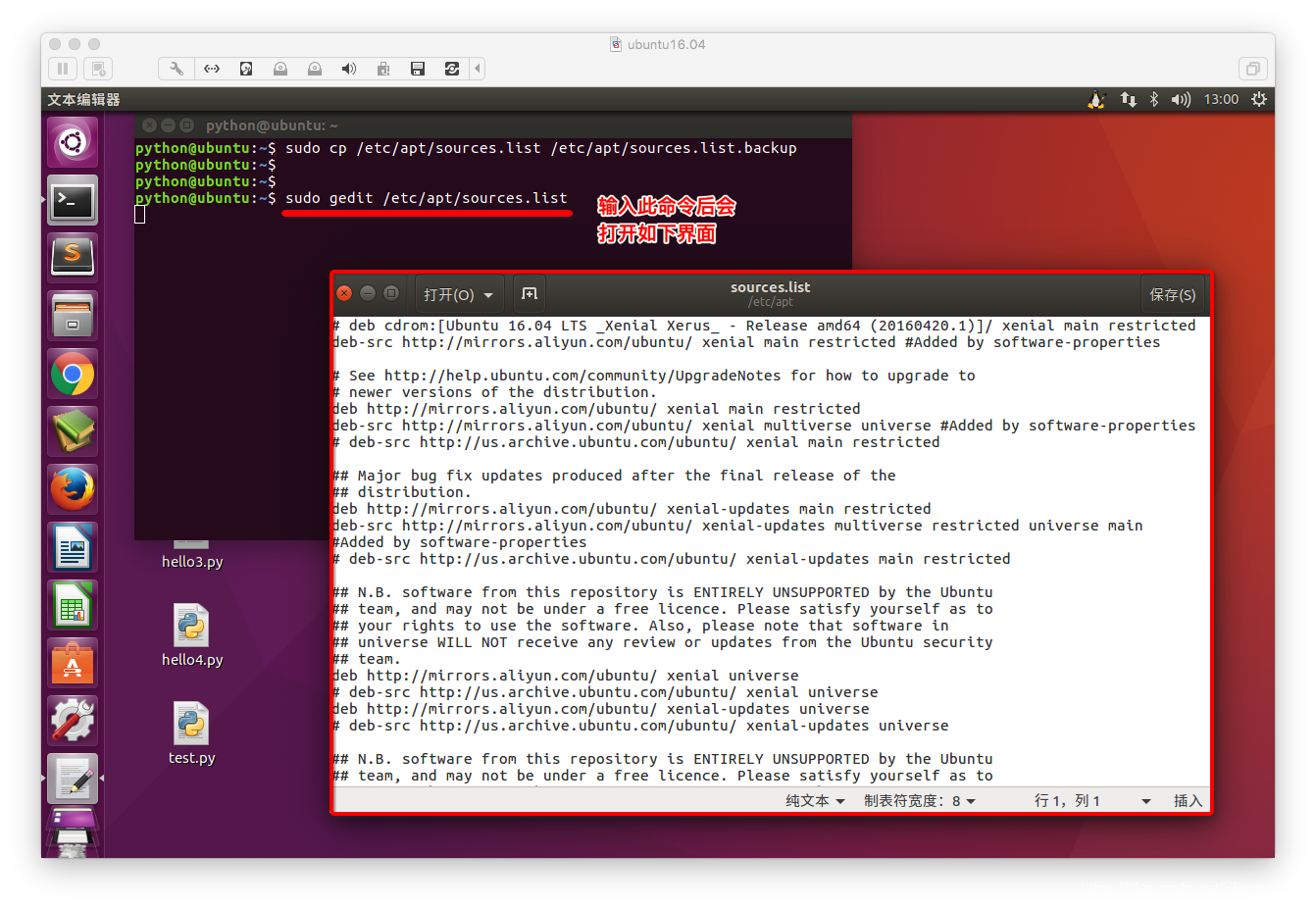Open the 制表符宽度: 8 dropdown
The image size is (1316, 907).
(920, 801)
